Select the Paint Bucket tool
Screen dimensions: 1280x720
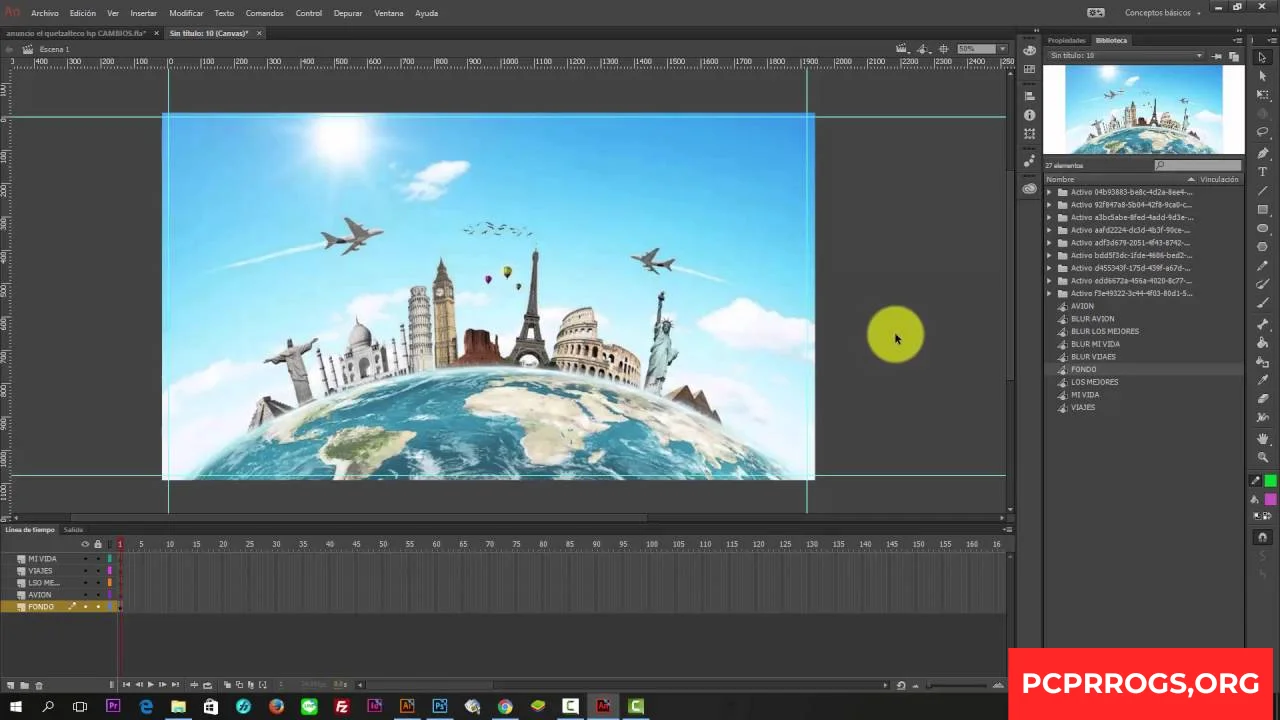[1262, 343]
